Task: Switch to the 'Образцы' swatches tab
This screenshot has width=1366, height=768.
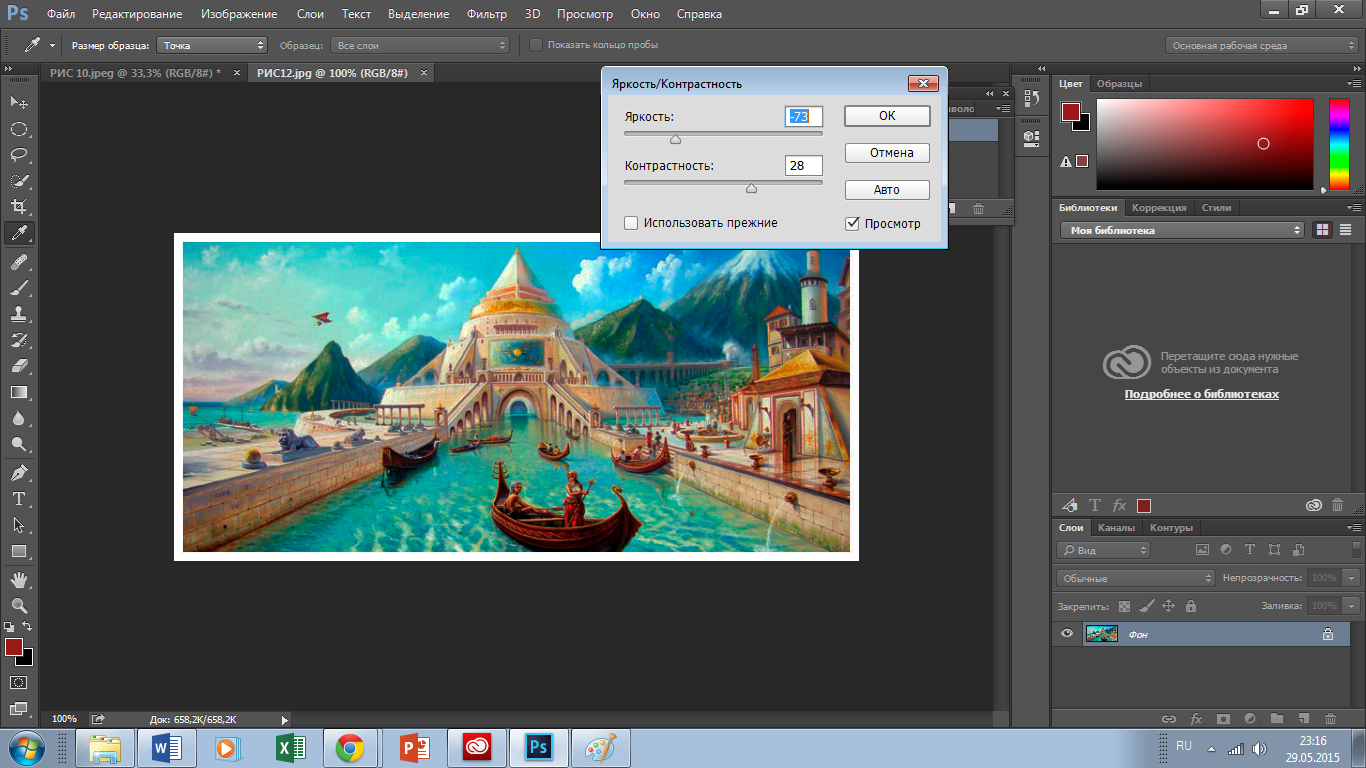Action: 1119,84
